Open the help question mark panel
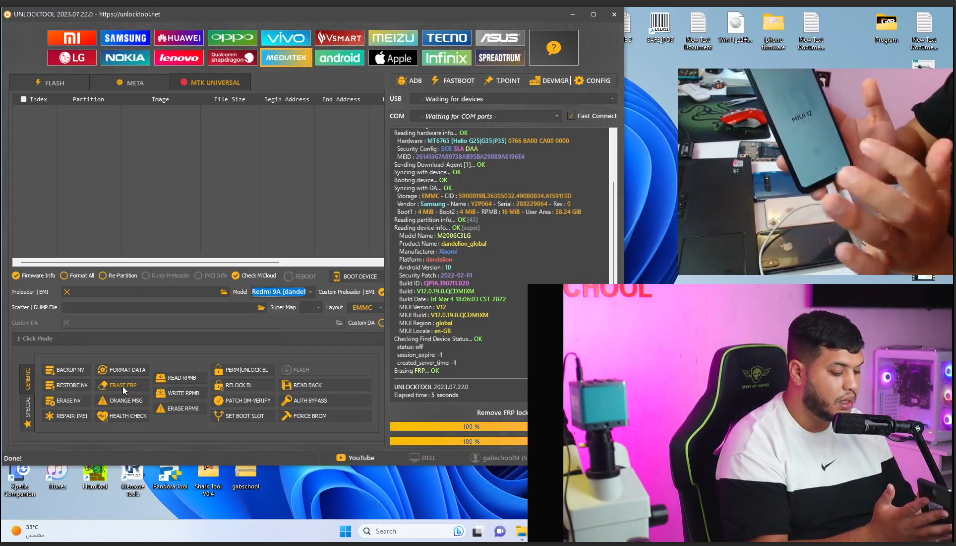 pos(554,48)
